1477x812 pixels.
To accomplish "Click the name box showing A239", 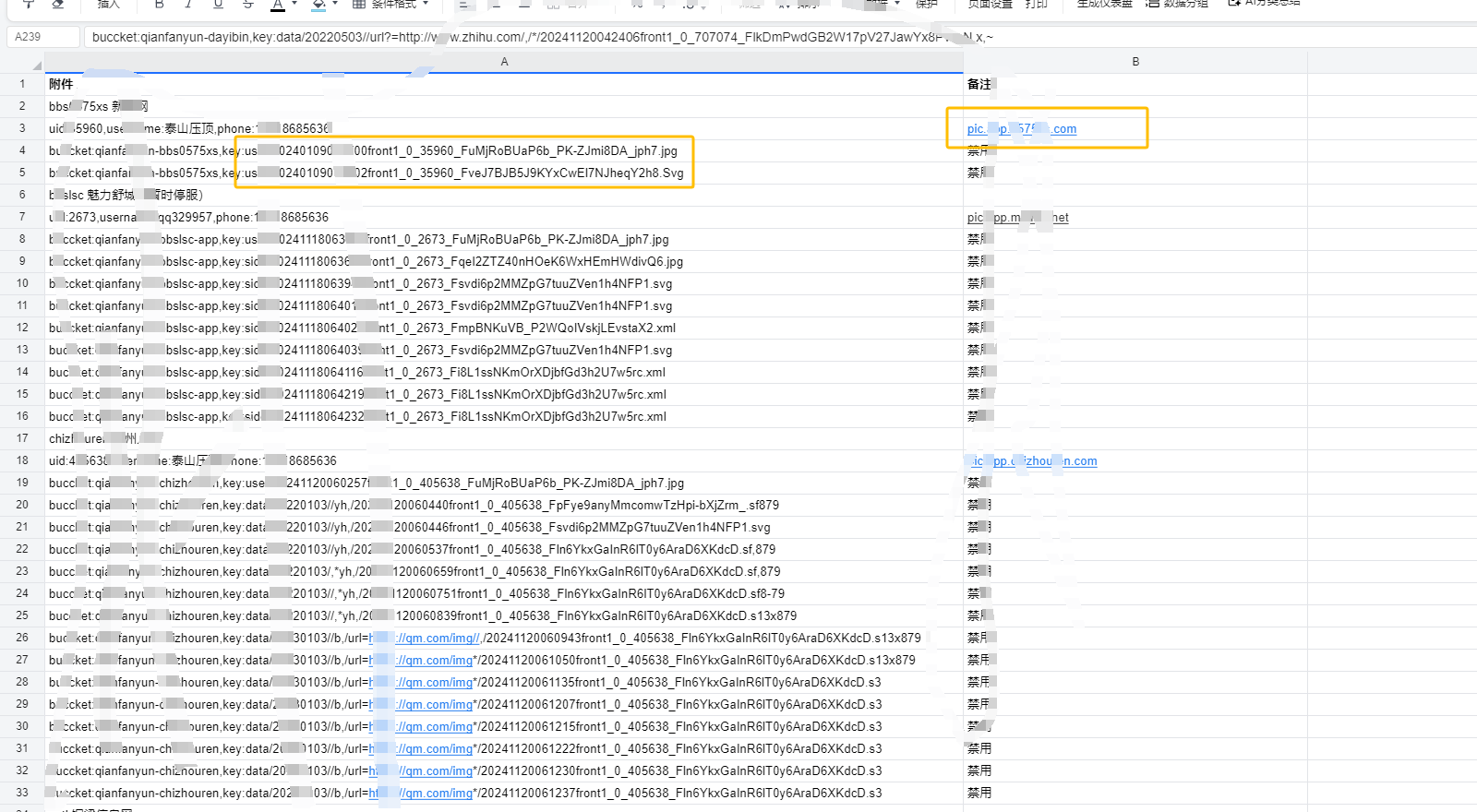I will pyautogui.click(x=42, y=37).
